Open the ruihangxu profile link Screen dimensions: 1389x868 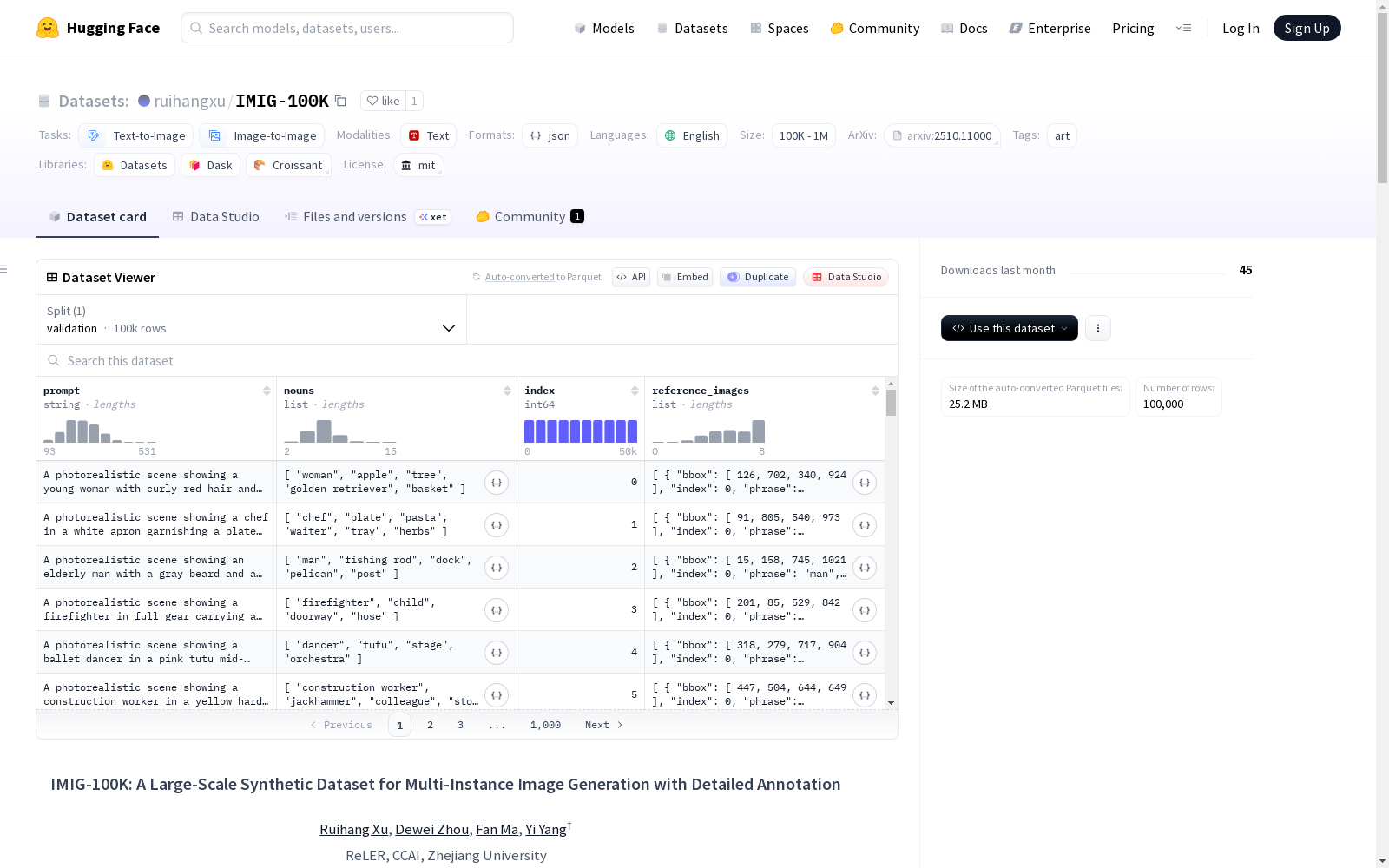tap(189, 101)
